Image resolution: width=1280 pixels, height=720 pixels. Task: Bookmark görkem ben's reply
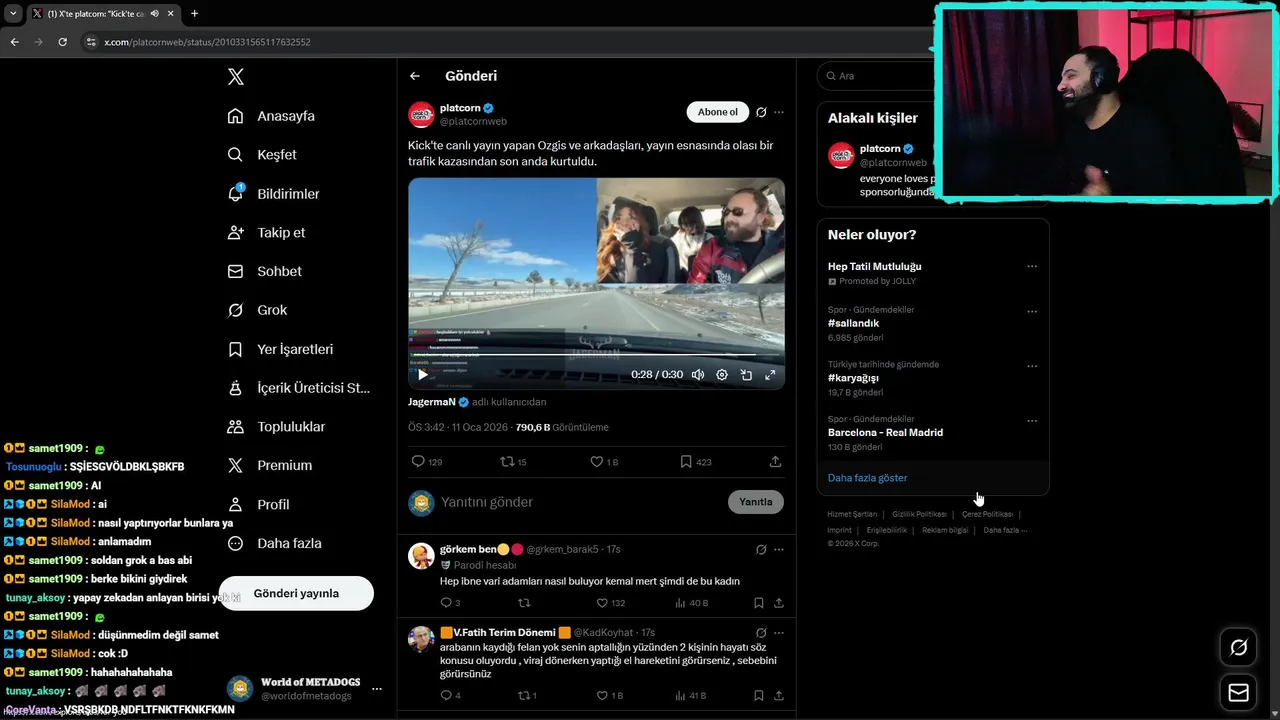[759, 603]
